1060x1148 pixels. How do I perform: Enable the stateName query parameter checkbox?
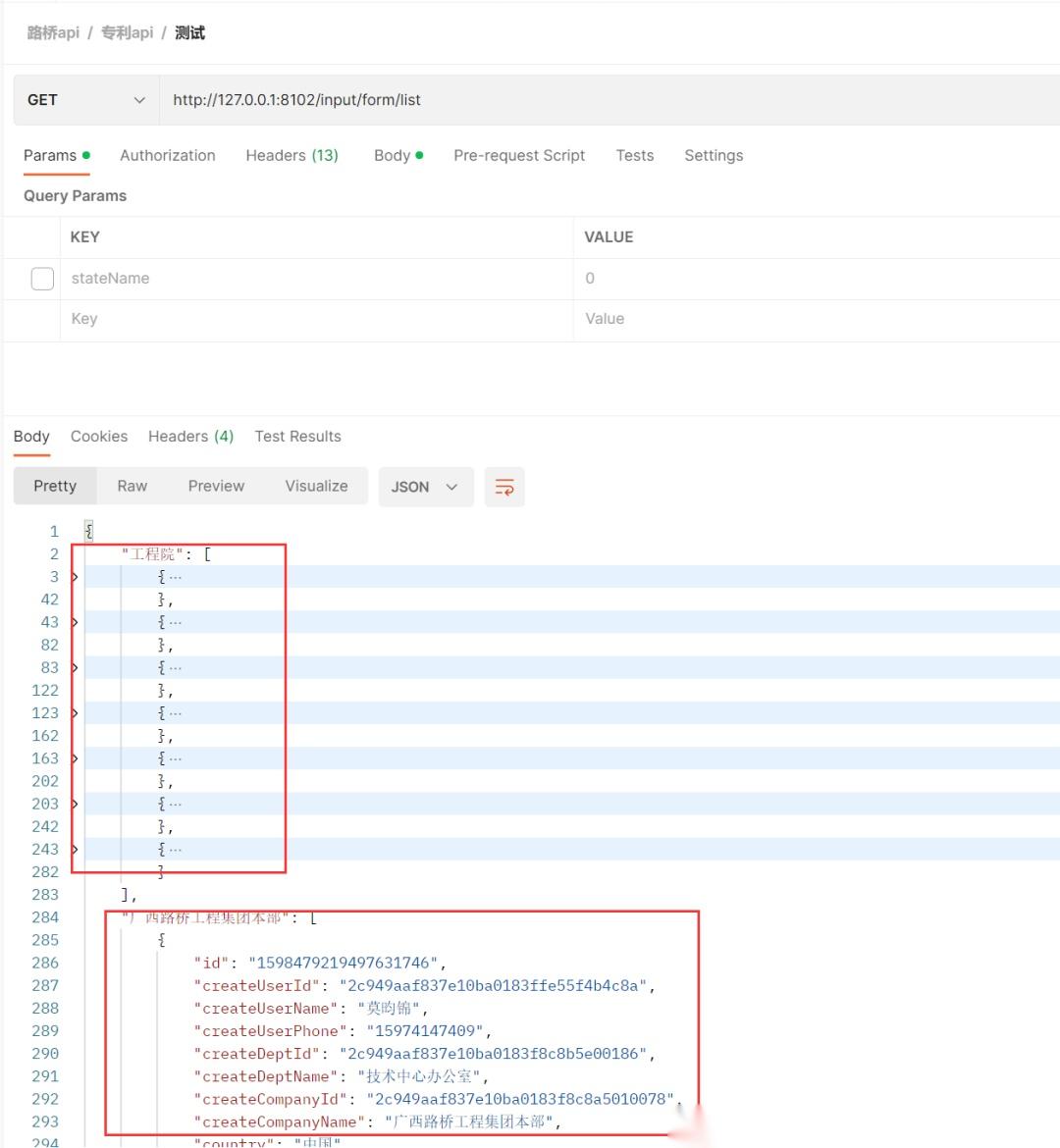point(42,279)
